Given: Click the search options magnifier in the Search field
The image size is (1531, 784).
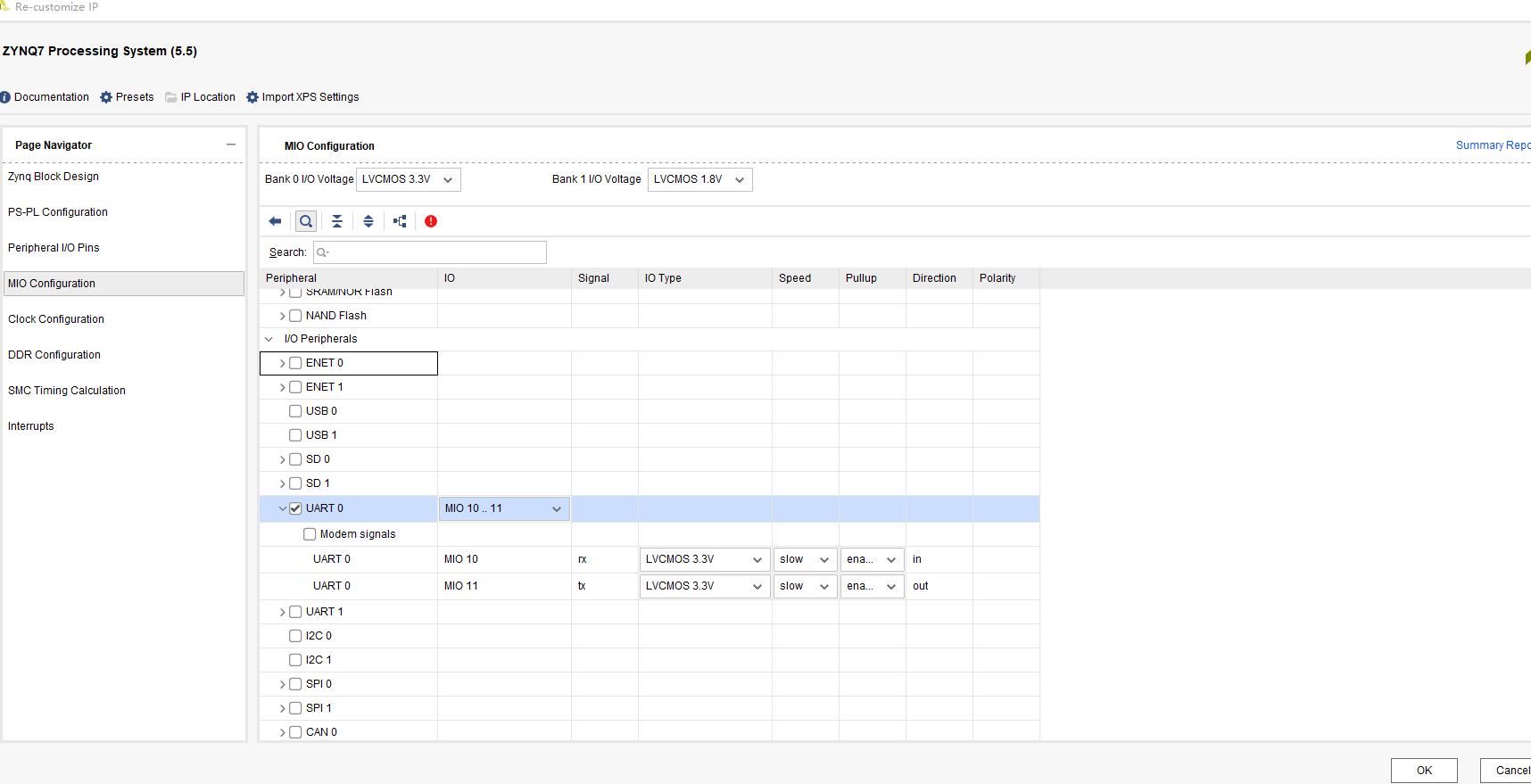Looking at the screenshot, I should point(323,252).
